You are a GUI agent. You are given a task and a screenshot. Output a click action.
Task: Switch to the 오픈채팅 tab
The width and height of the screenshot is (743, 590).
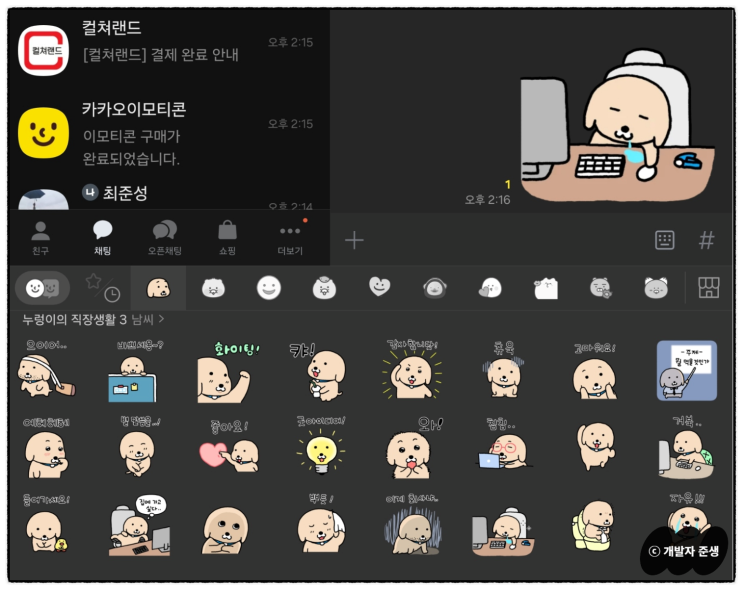tap(164, 238)
